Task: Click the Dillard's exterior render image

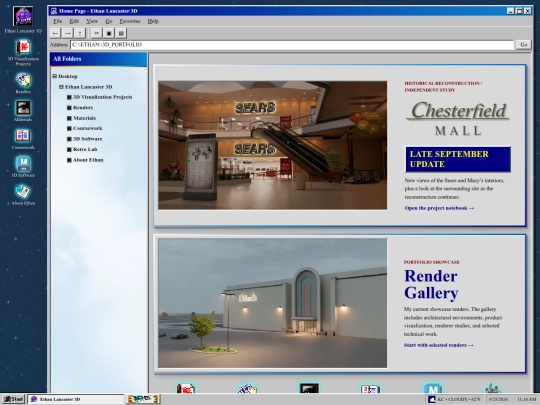Action: coord(272,303)
